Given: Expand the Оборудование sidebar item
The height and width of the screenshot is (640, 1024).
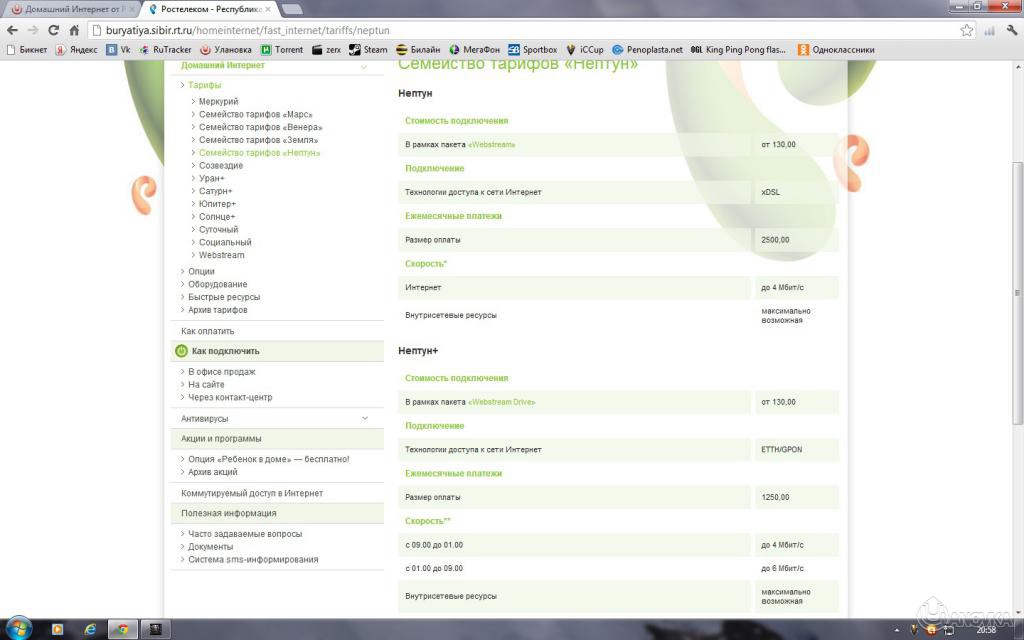Looking at the screenshot, I should [217, 285].
